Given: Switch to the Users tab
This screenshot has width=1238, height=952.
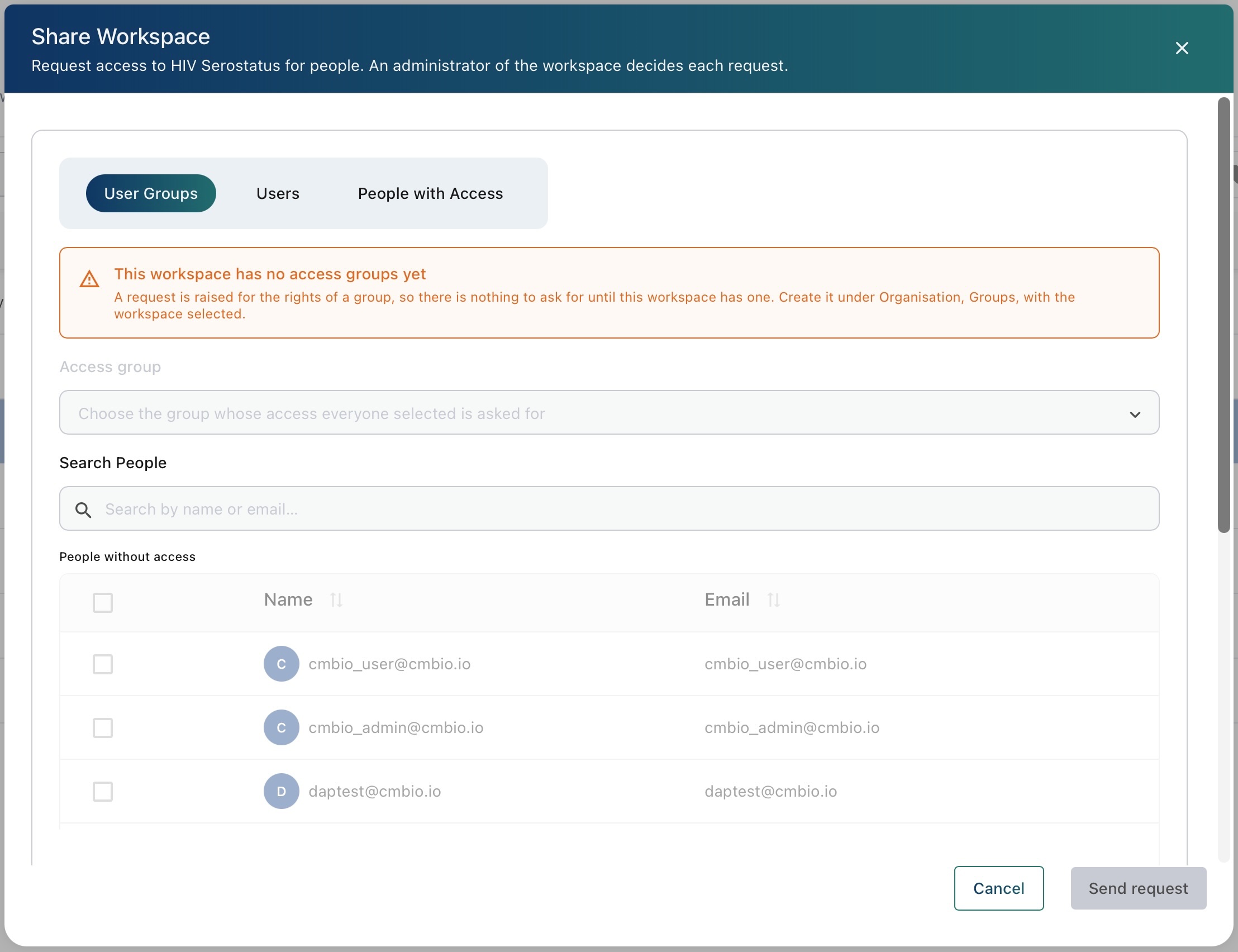Looking at the screenshot, I should (x=278, y=193).
